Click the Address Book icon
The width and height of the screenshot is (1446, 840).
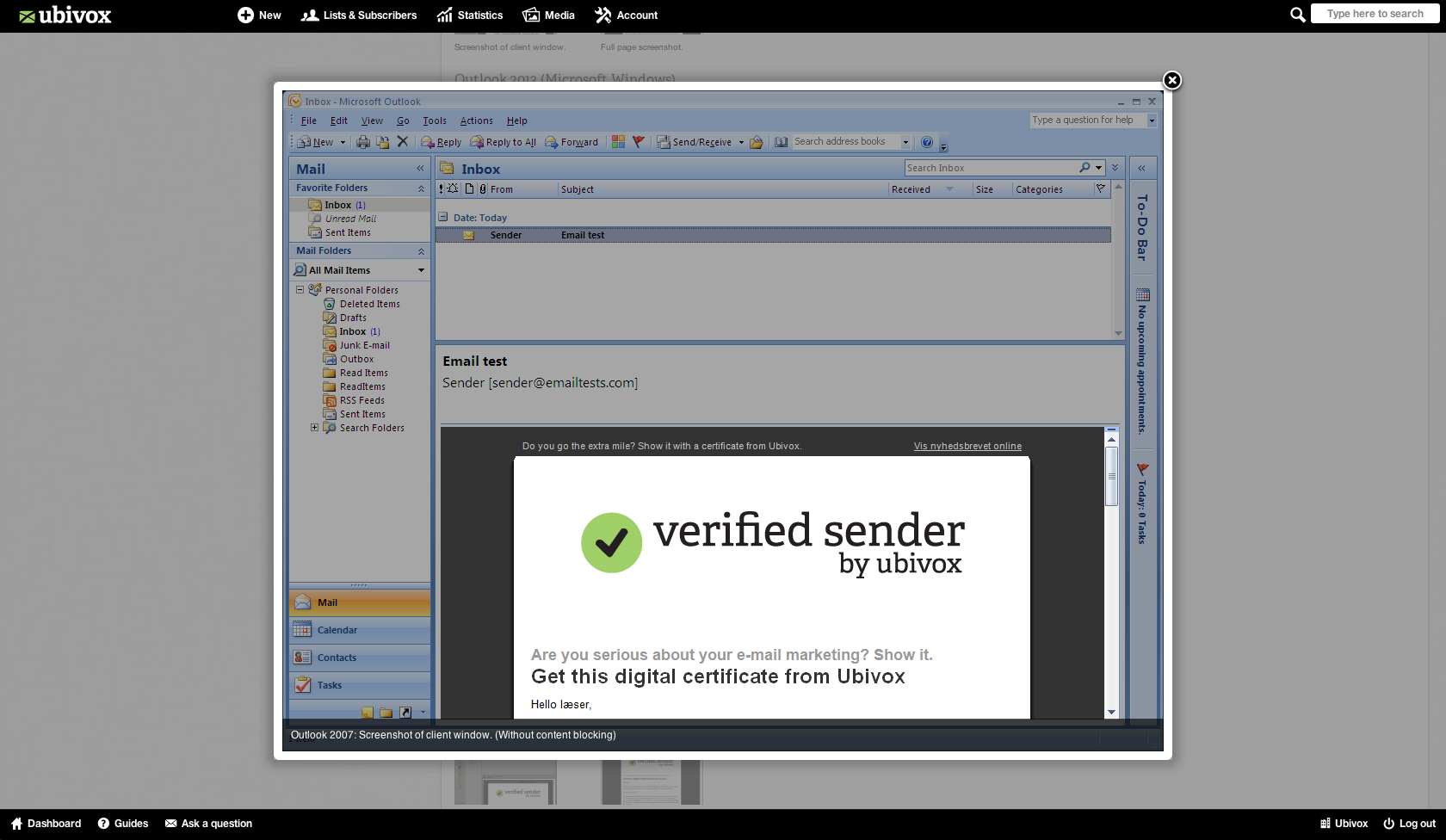tap(781, 142)
